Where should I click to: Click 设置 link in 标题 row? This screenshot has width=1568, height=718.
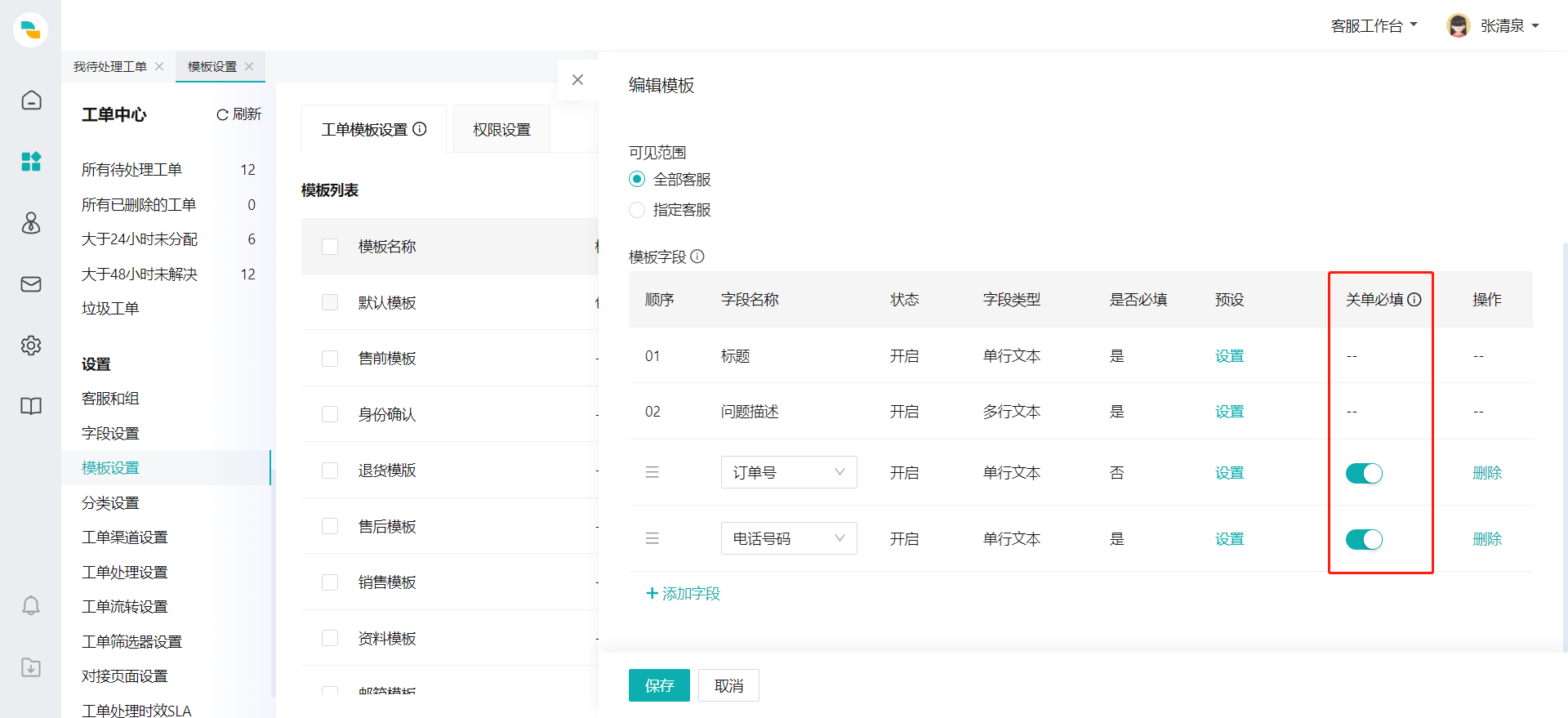click(1229, 355)
